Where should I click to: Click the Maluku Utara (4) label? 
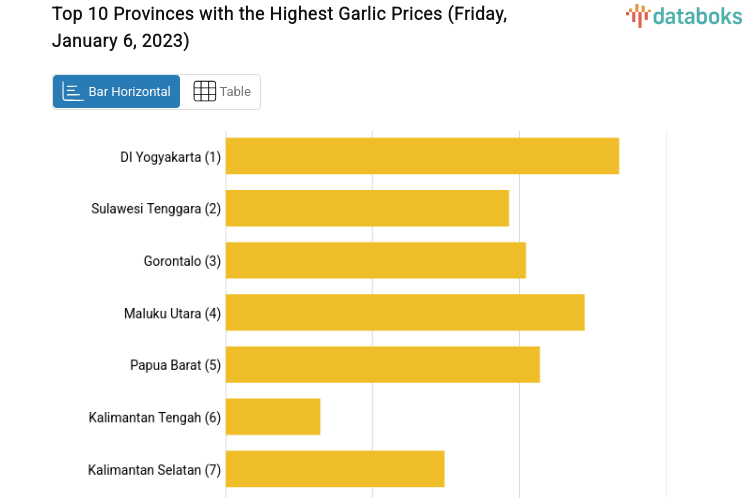(x=172, y=313)
